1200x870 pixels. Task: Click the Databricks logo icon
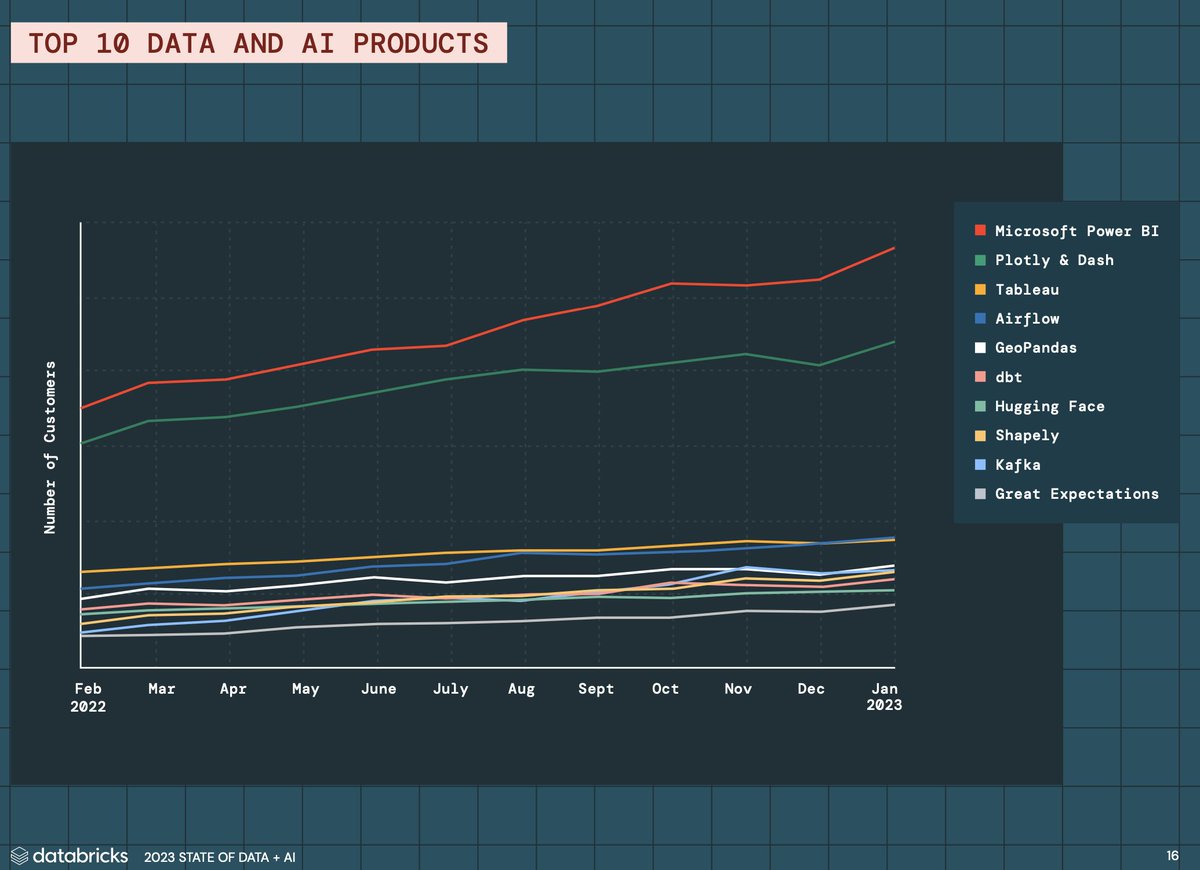pos(19,857)
